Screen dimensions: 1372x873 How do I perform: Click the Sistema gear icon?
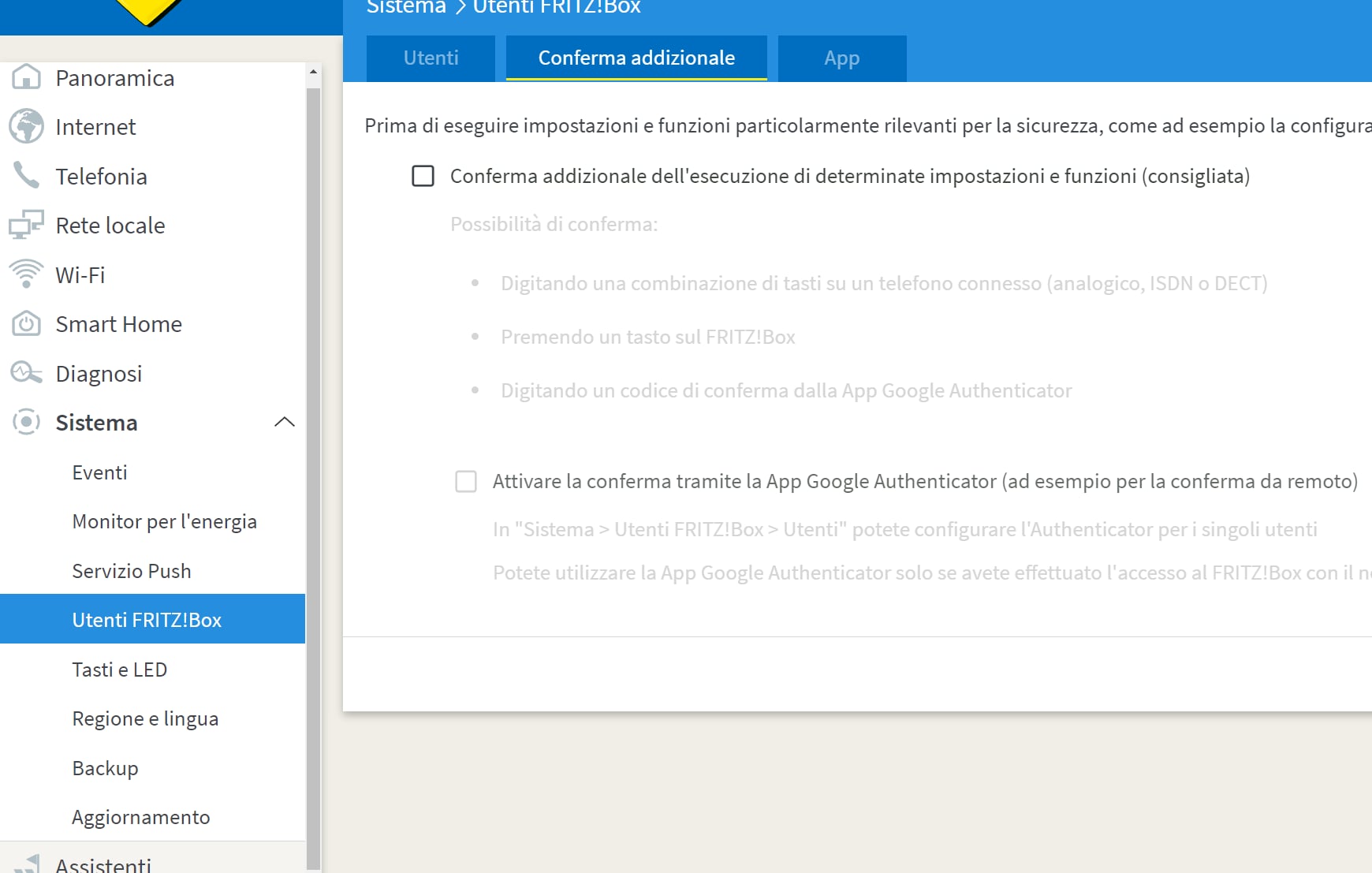pyautogui.click(x=26, y=422)
